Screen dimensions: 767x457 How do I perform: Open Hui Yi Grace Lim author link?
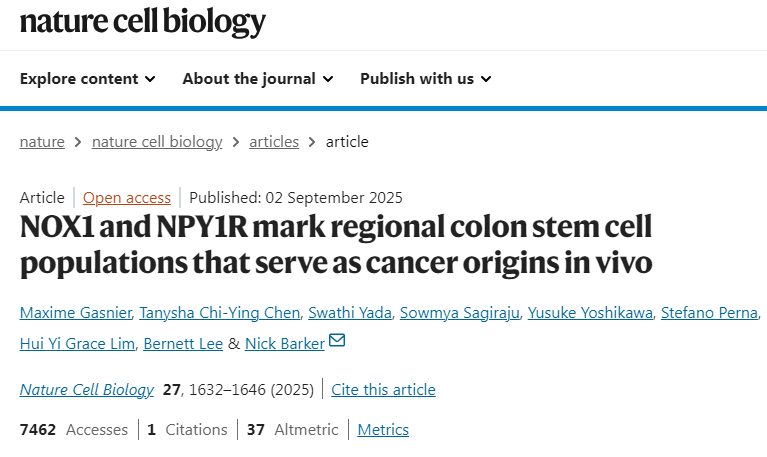coord(74,343)
